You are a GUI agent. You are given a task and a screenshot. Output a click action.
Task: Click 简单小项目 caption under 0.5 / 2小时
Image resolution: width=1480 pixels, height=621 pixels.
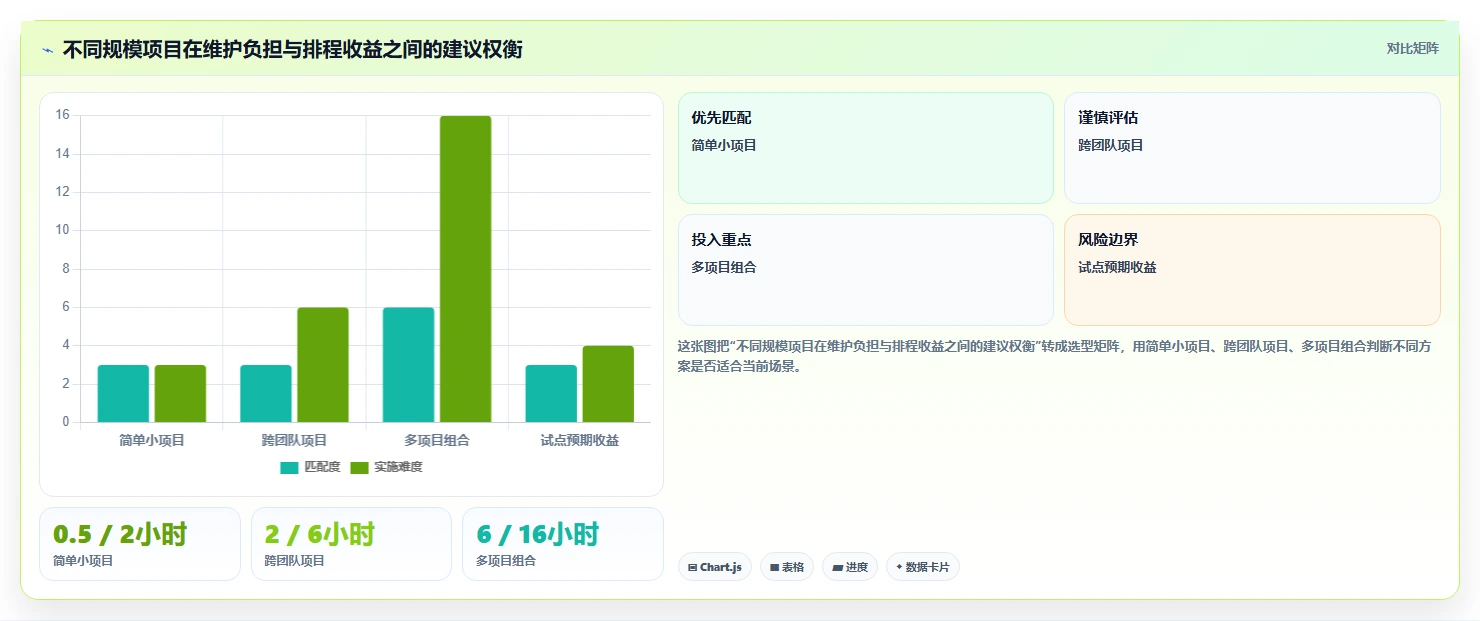point(83,561)
